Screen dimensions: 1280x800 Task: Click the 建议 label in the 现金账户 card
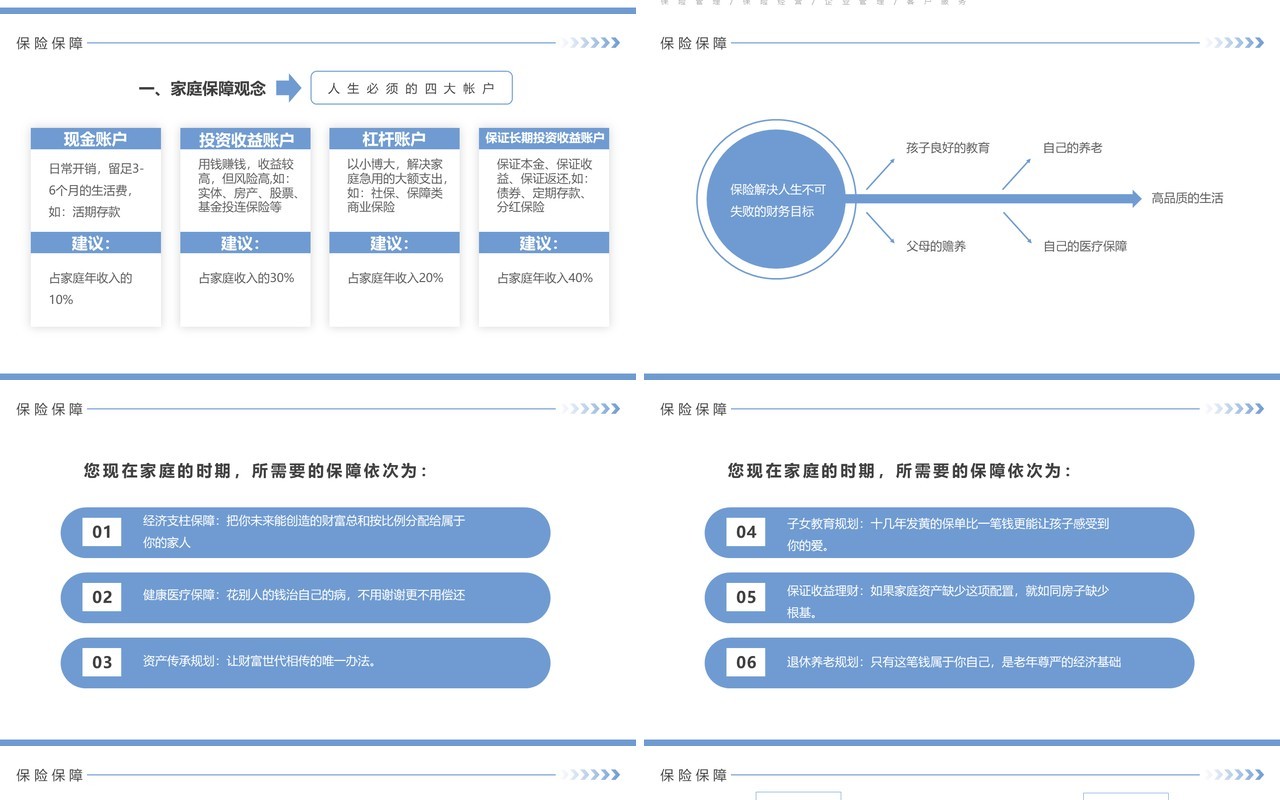click(x=96, y=243)
